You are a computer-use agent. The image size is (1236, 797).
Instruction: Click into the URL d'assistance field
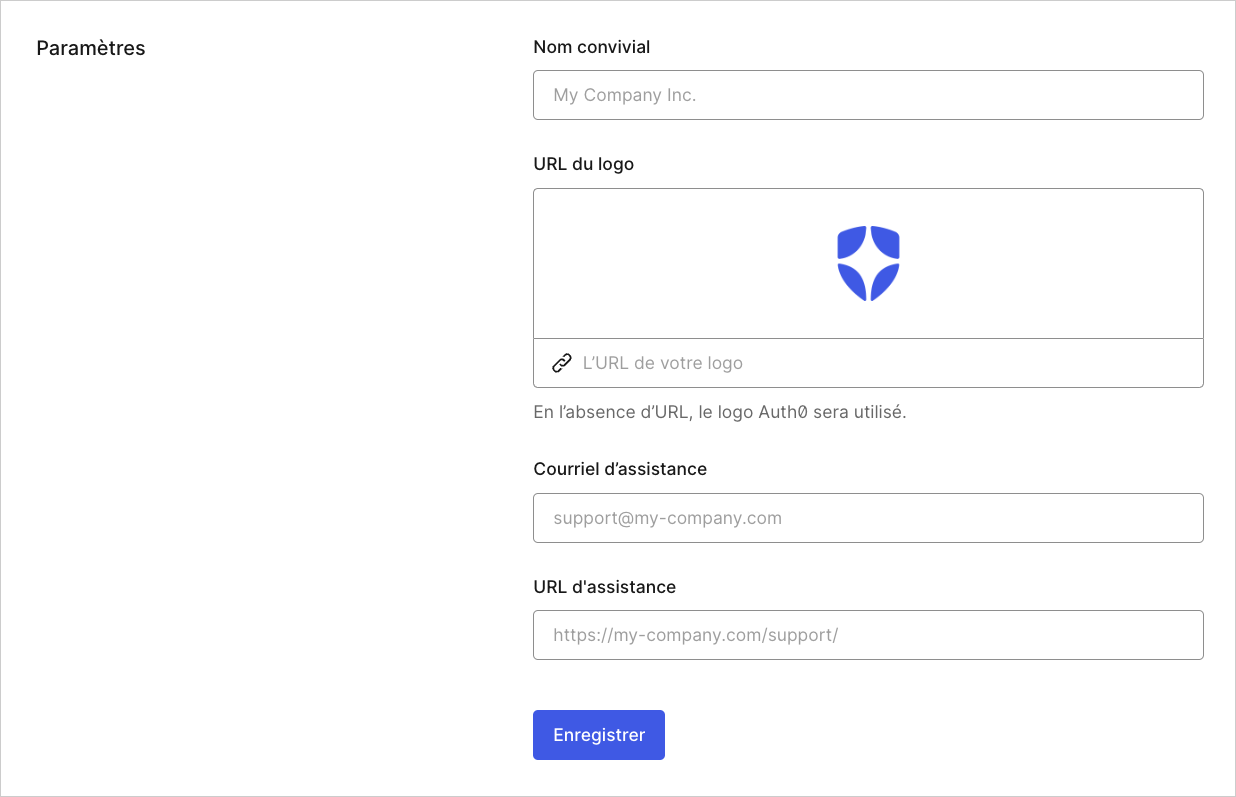[x=868, y=635]
